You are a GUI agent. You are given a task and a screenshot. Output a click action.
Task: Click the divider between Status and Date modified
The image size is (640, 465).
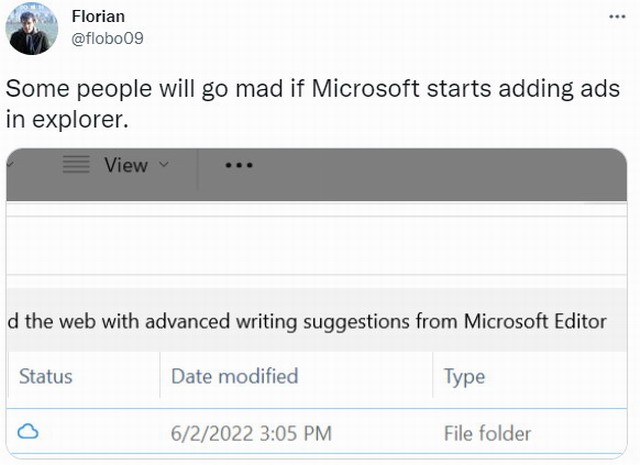click(159, 376)
